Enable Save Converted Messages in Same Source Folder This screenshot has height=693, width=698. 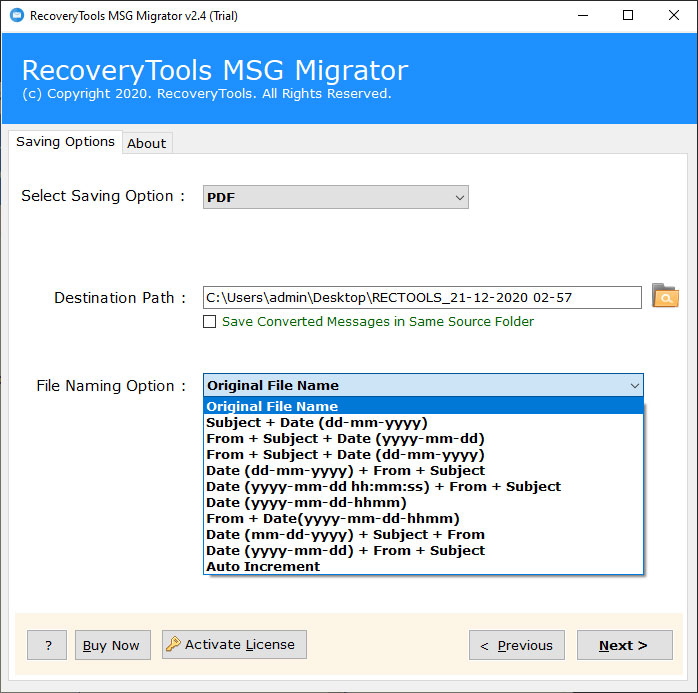pos(210,321)
